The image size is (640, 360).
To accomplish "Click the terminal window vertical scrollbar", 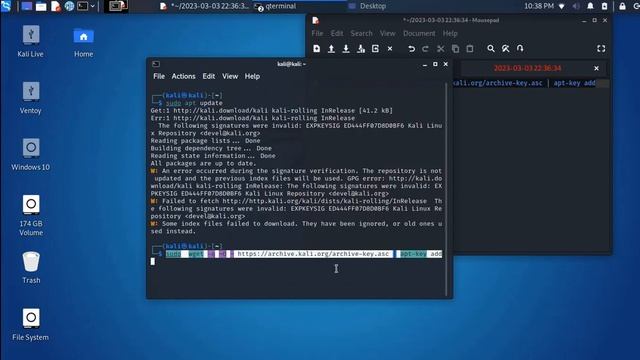I will pyautogui.click(x=447, y=190).
